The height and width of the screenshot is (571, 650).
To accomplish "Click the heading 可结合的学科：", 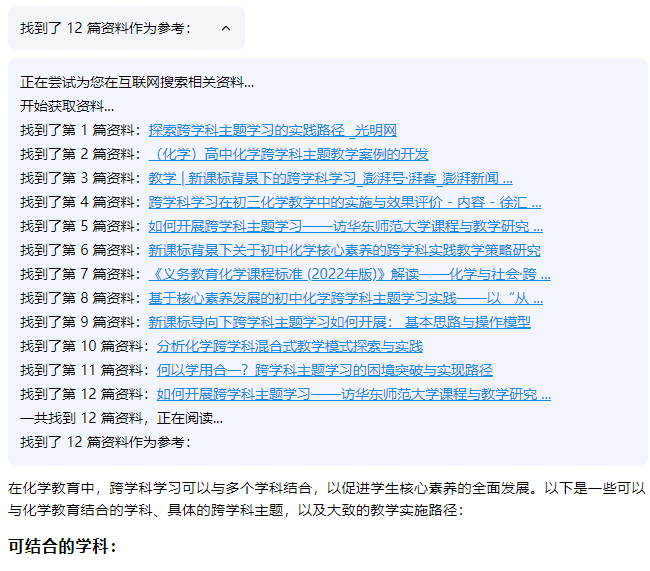I will [x=62, y=547].
